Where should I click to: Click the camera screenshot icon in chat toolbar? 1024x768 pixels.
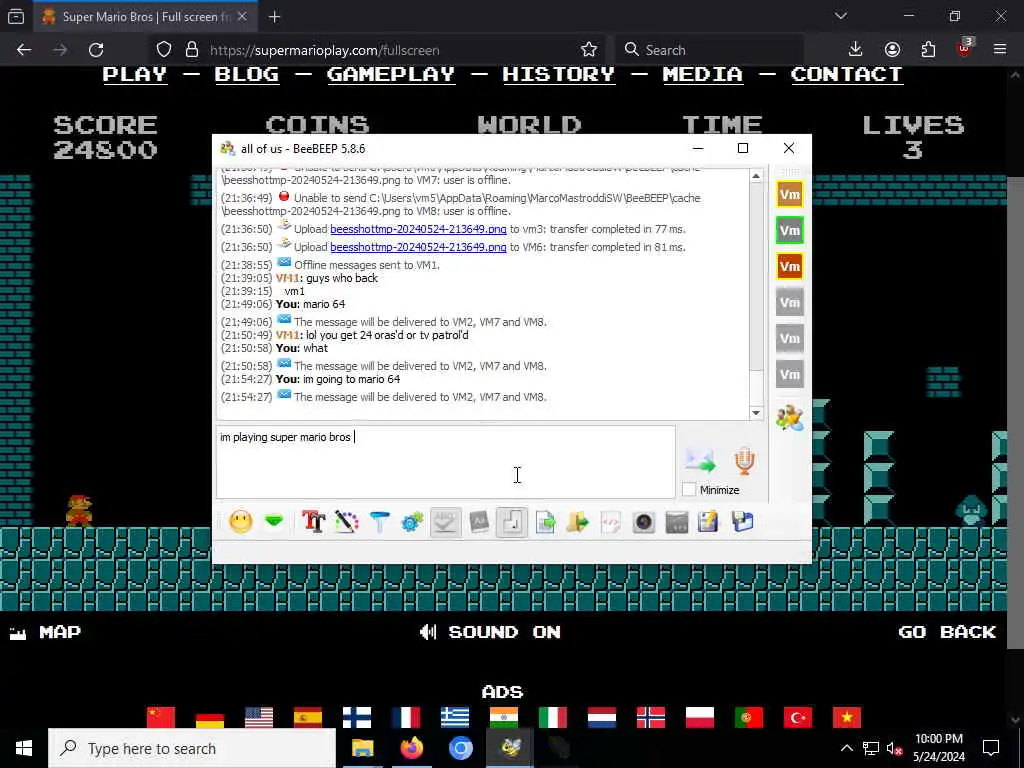point(644,522)
